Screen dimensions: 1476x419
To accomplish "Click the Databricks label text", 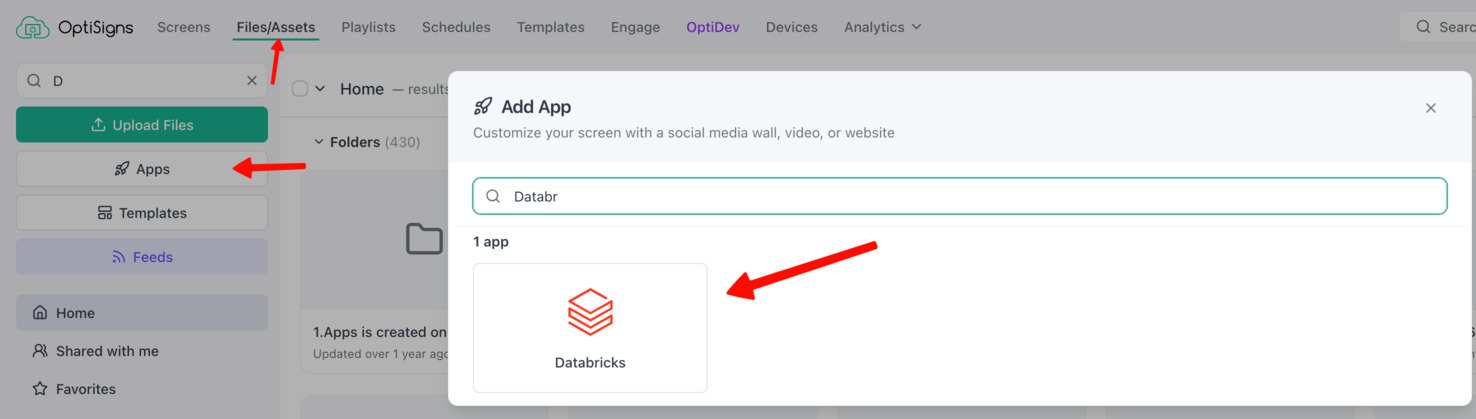I will pos(590,363).
